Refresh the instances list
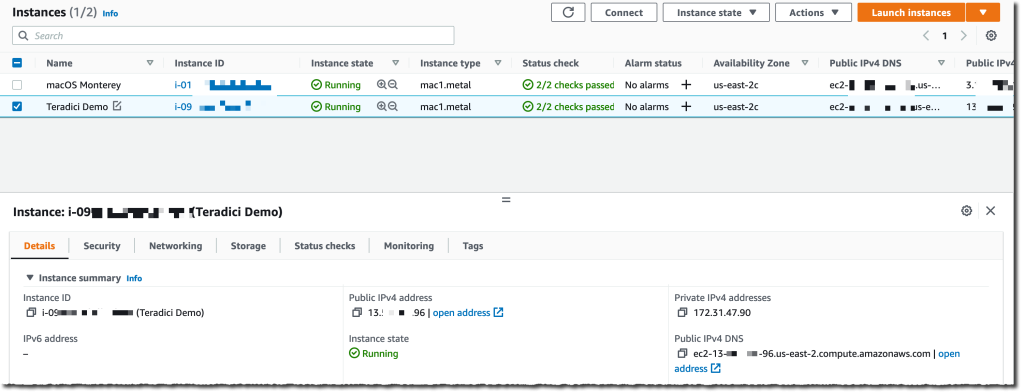 [568, 12]
